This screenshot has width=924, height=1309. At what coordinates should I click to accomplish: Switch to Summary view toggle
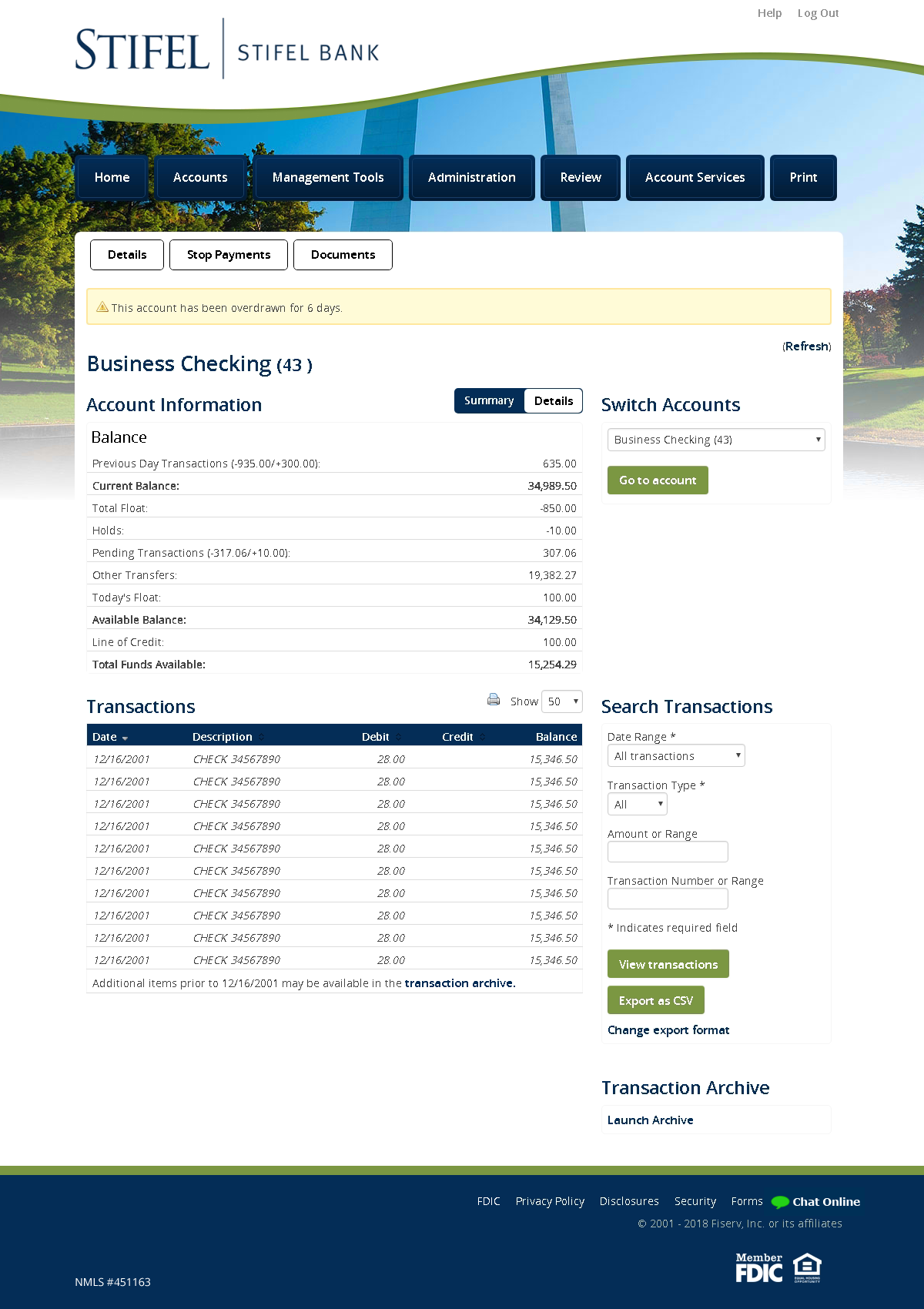click(489, 400)
